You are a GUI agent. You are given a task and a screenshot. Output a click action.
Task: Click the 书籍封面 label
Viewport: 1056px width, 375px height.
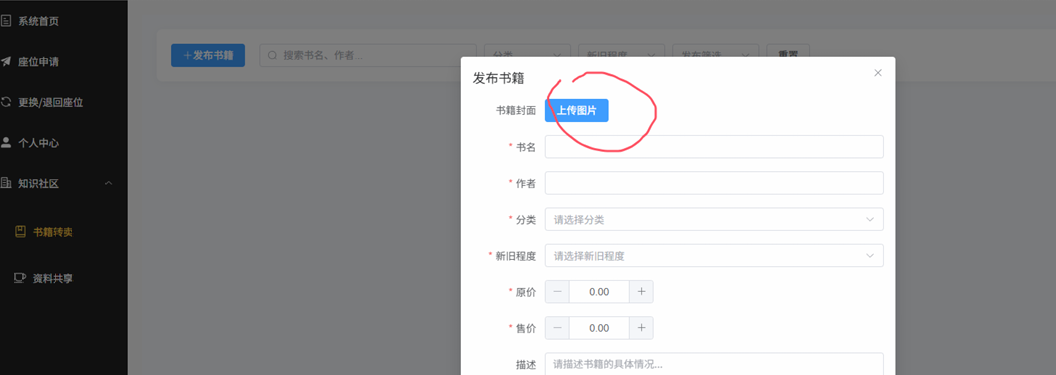click(516, 110)
